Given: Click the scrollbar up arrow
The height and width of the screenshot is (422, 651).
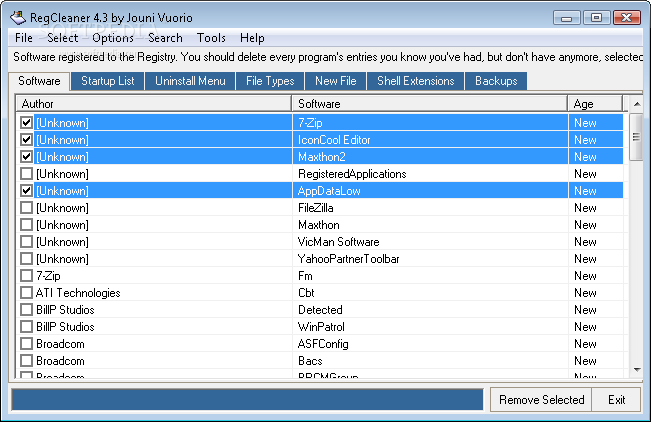Looking at the screenshot, I should point(636,104).
